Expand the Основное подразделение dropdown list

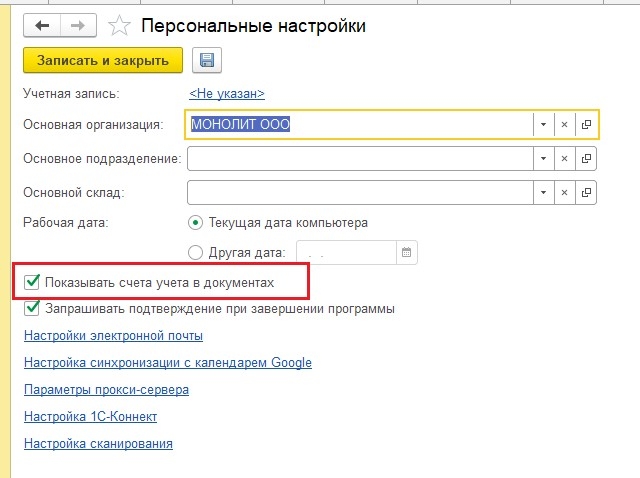542,159
